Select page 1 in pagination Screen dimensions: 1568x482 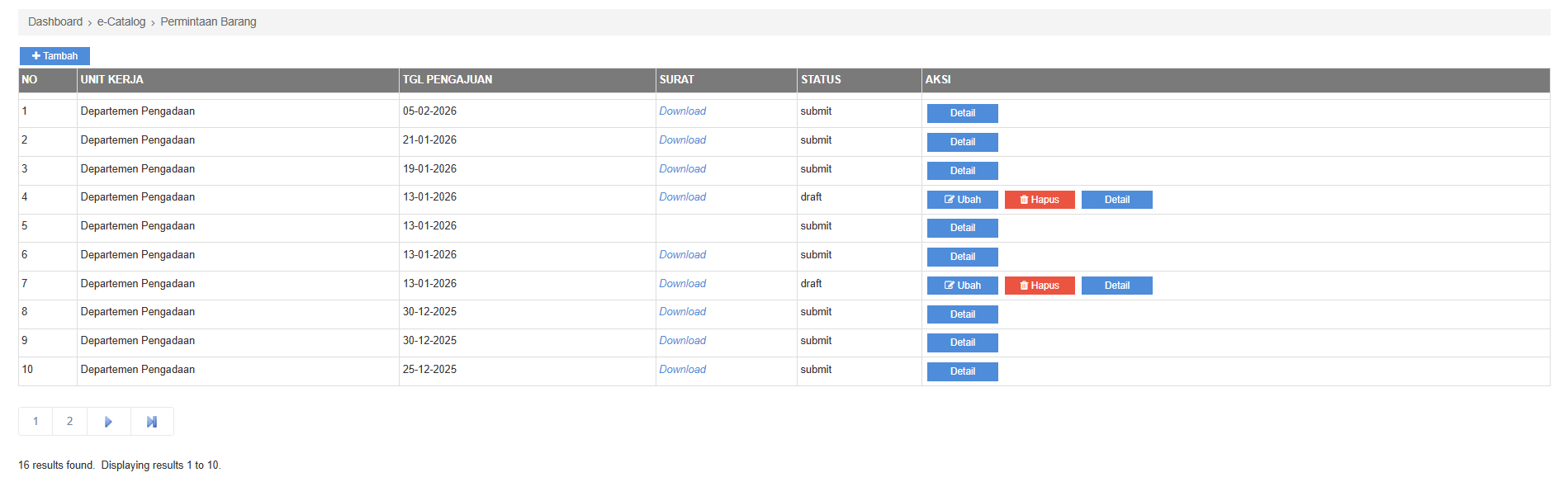point(36,422)
